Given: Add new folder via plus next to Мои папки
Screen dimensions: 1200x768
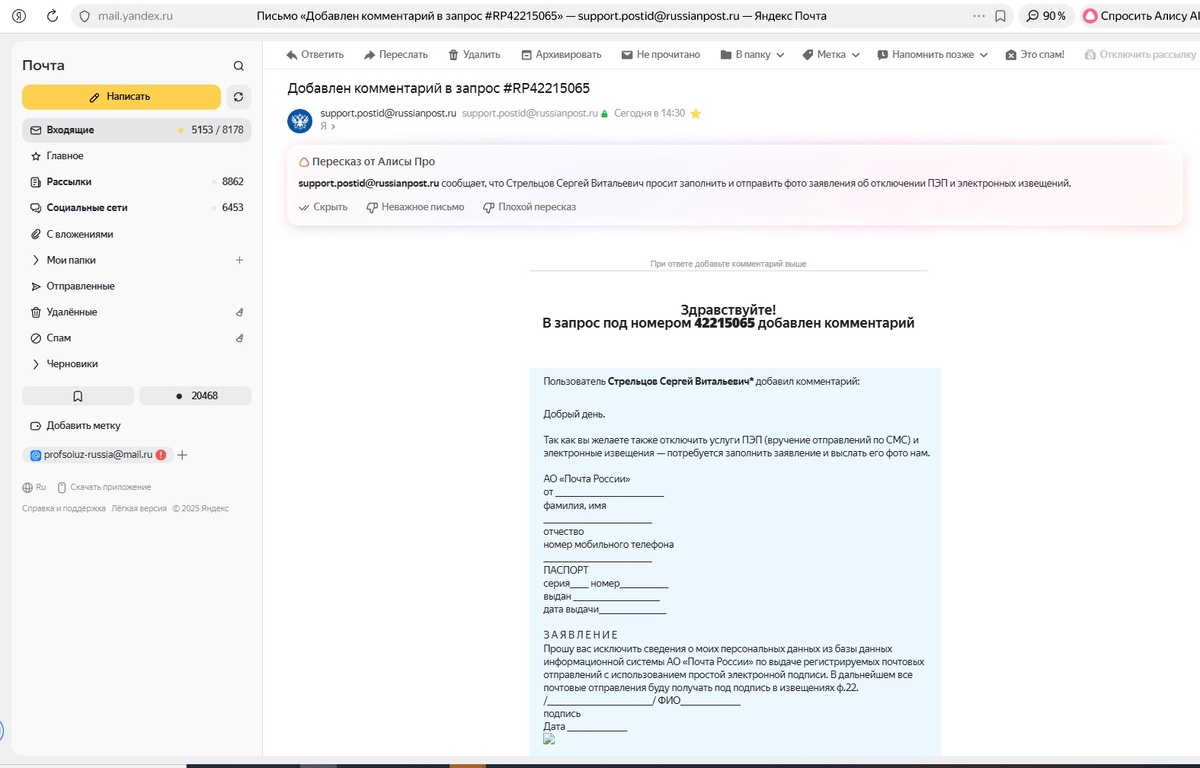Looking at the screenshot, I should coord(239,260).
